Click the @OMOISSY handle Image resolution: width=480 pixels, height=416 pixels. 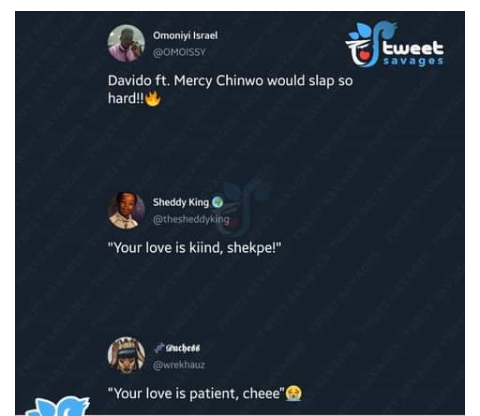coord(179,52)
